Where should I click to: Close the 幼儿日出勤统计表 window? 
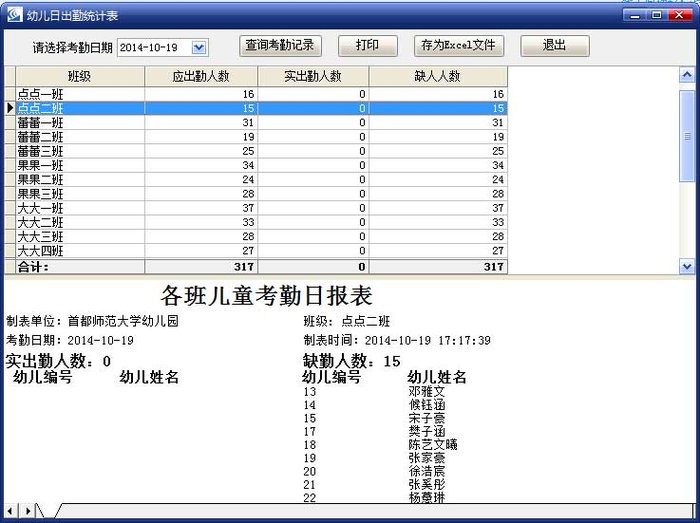tap(680, 15)
